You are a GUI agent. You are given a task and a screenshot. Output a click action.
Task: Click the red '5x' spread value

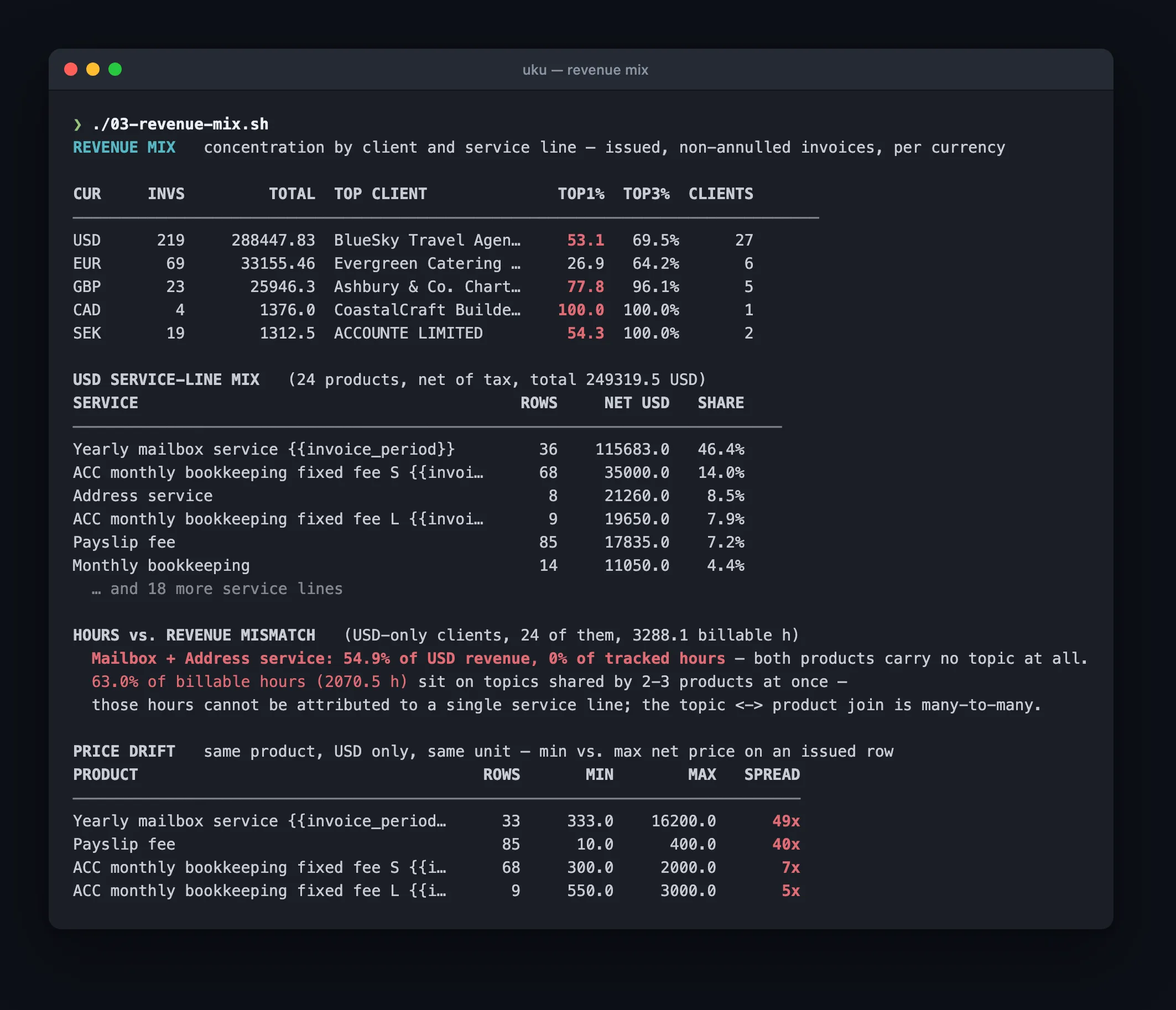click(790, 891)
